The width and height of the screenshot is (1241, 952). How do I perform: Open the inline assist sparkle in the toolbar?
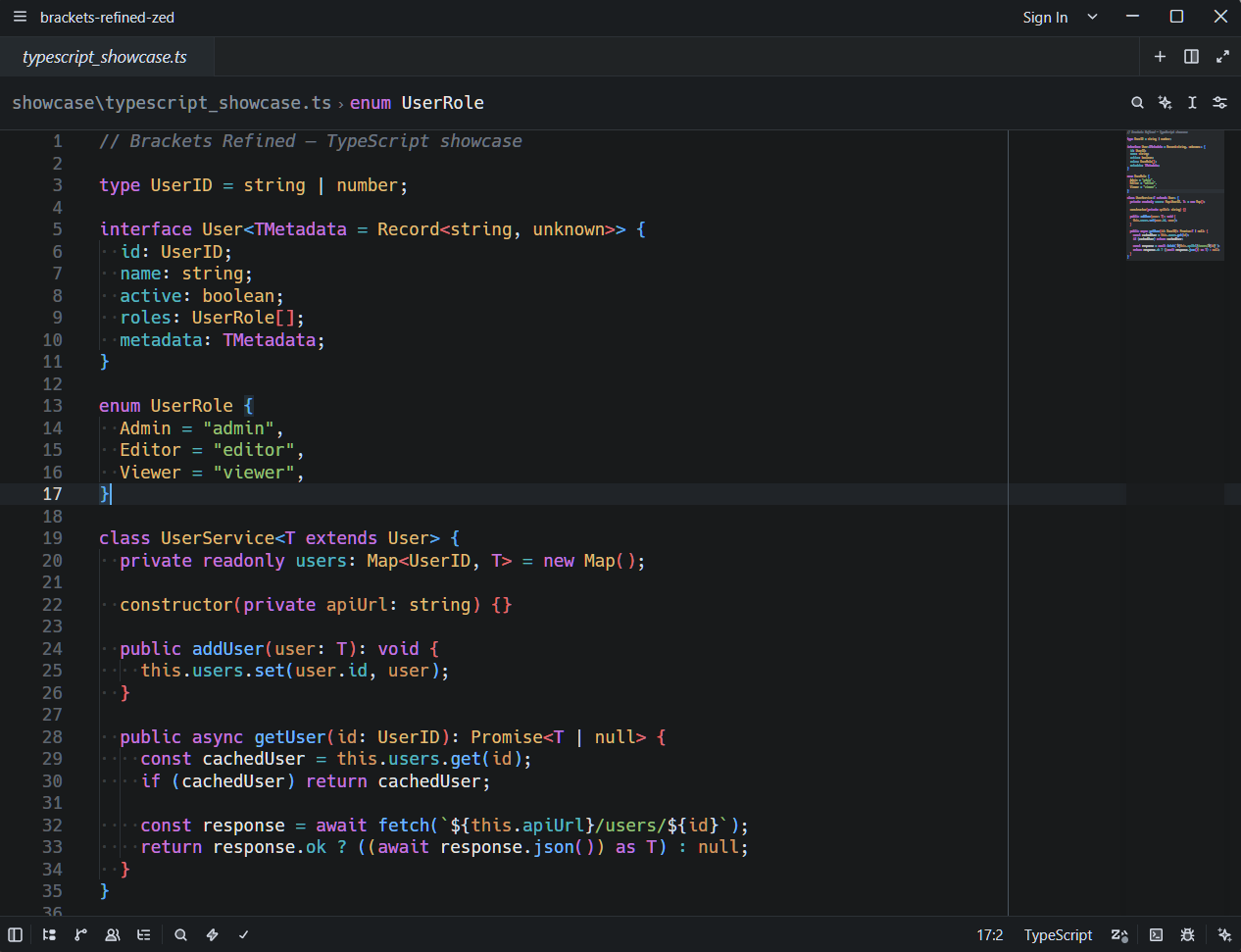click(1165, 103)
